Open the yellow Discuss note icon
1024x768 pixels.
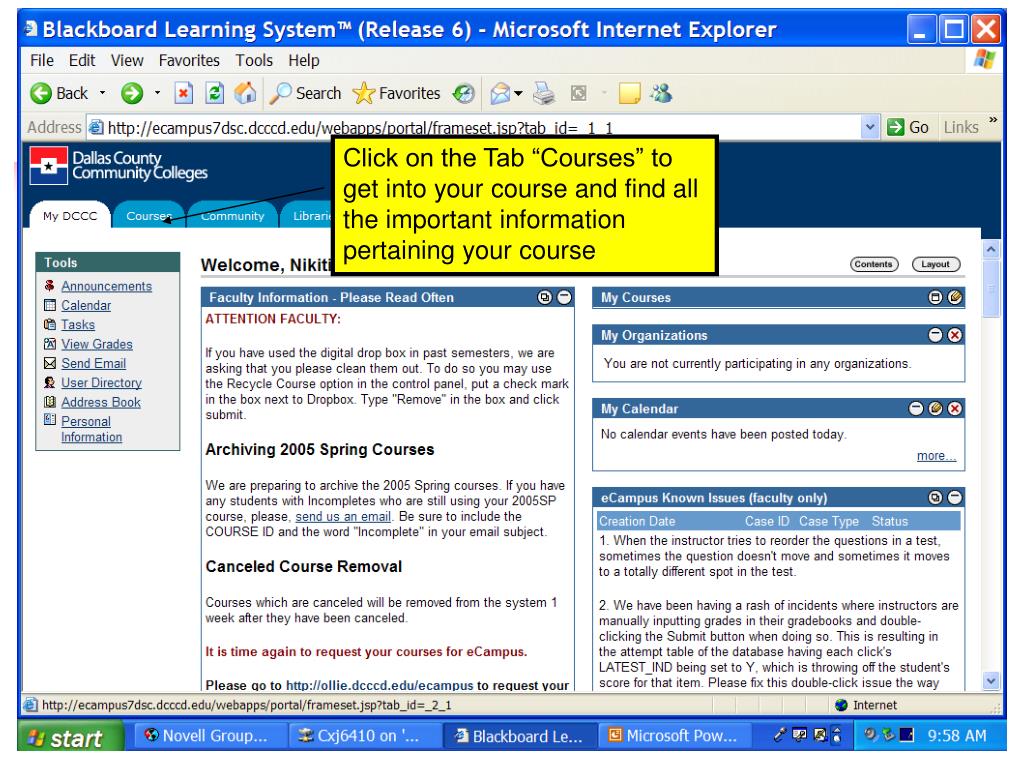tap(630, 93)
